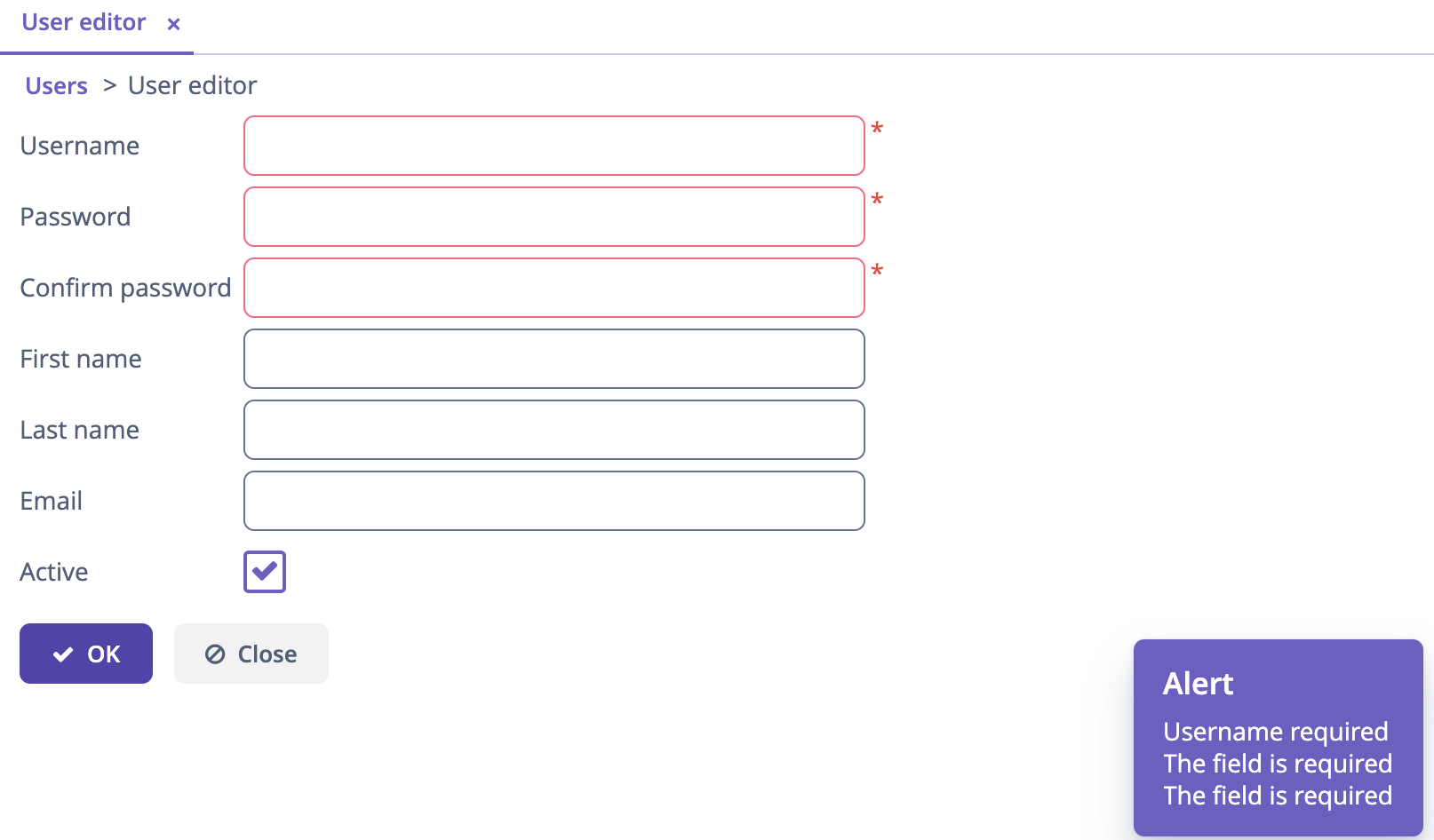The image size is (1434, 840).
Task: Click the red asterisk beside Username field
Action: [876, 130]
